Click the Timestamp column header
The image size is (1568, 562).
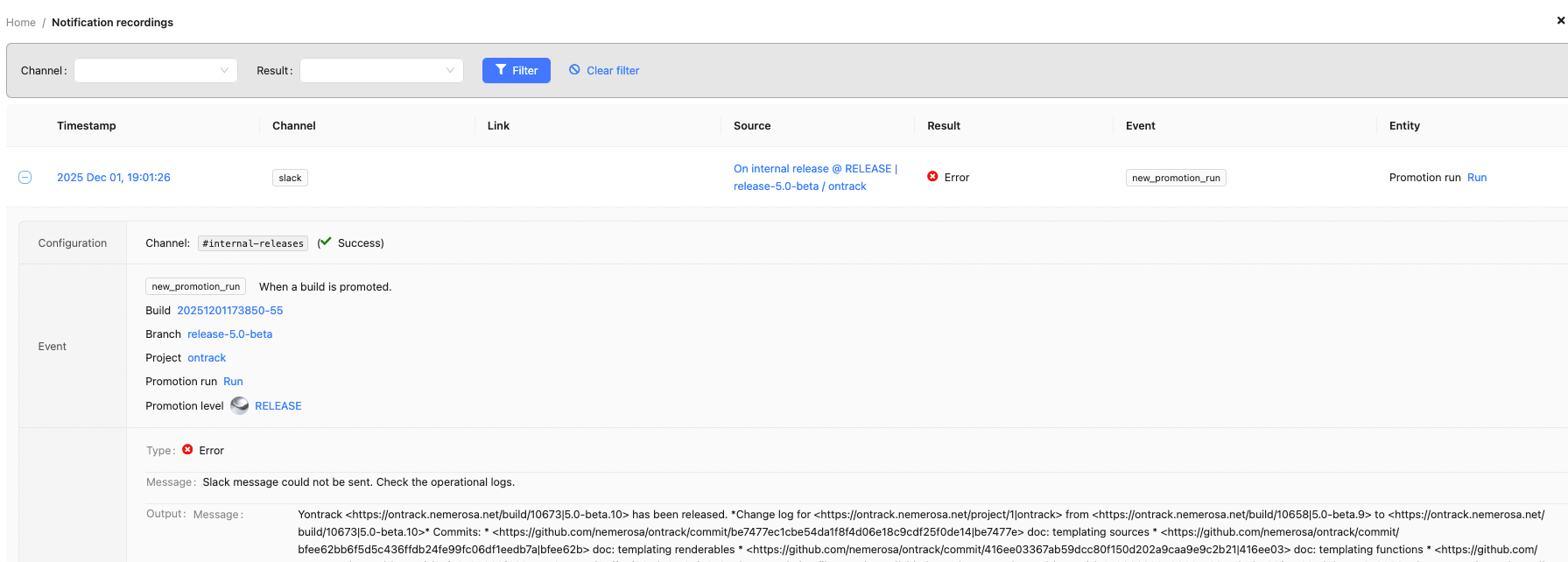87,125
